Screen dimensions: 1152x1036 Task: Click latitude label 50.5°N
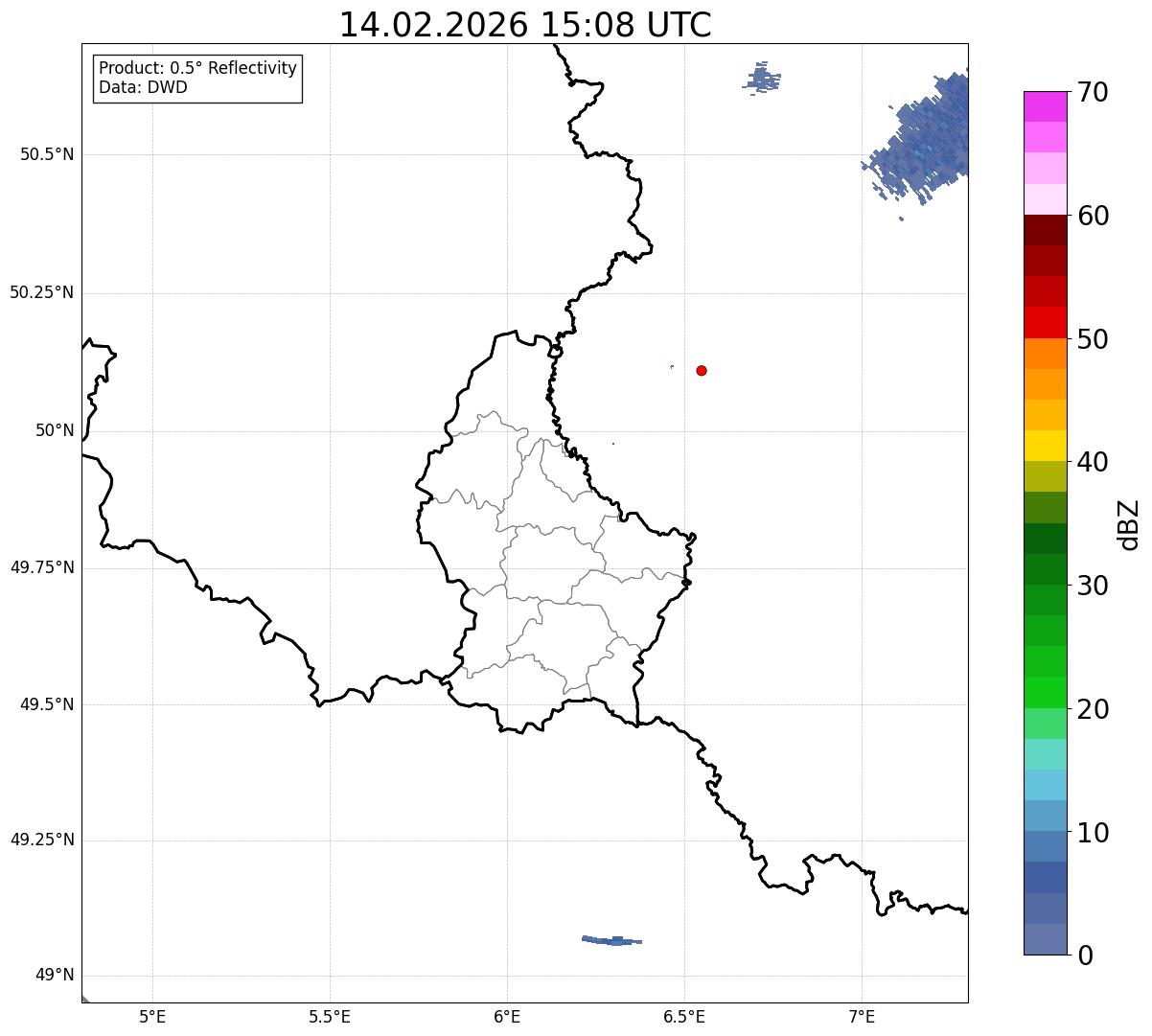47,155
